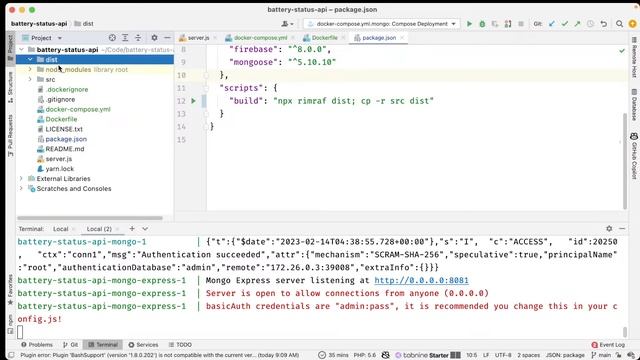The image size is (640, 360).
Task: Show Git history clock icon
Action: pyautogui.click(x=590, y=24)
